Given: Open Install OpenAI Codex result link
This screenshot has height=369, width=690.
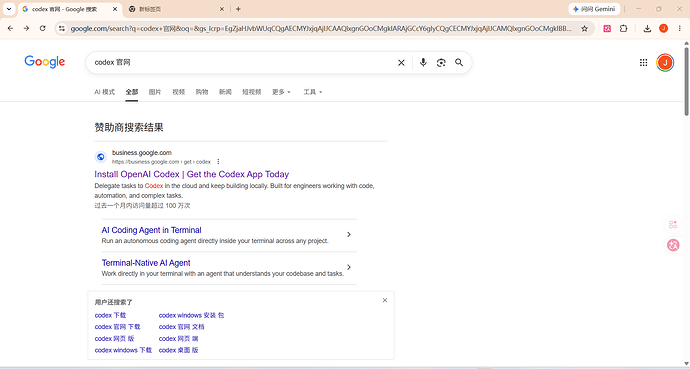Looking at the screenshot, I should (191, 174).
